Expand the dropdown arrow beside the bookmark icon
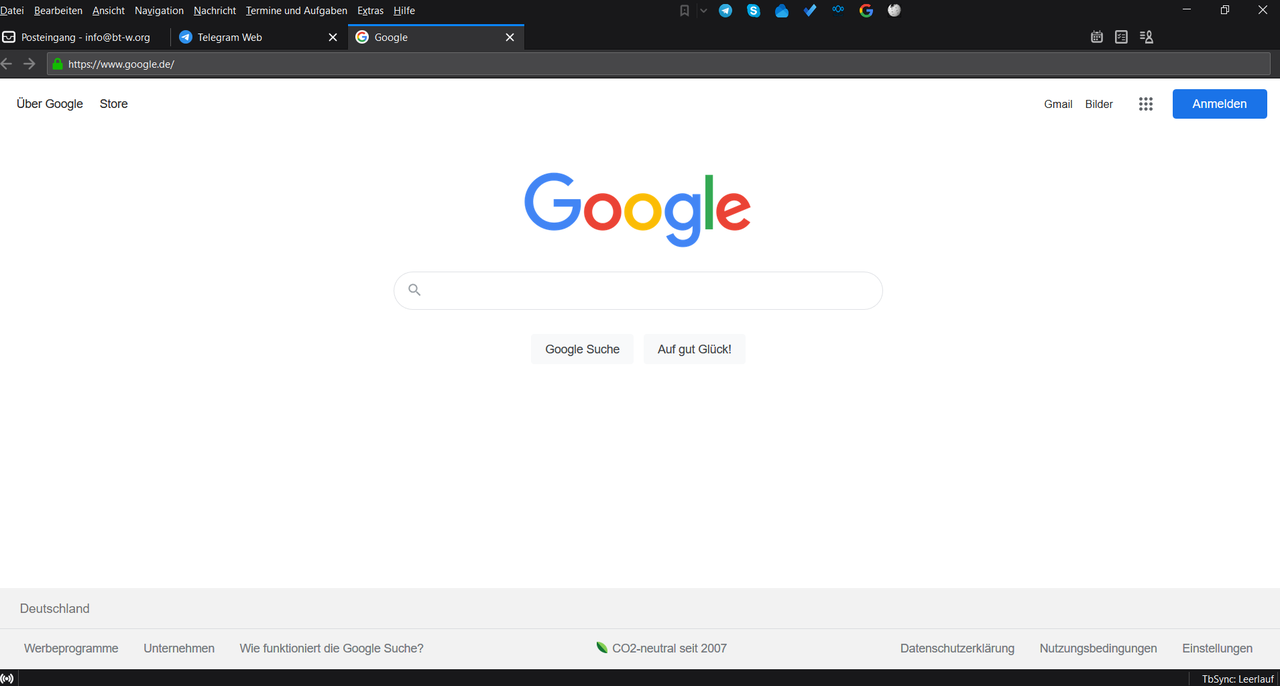This screenshot has width=1280, height=686. (x=703, y=11)
